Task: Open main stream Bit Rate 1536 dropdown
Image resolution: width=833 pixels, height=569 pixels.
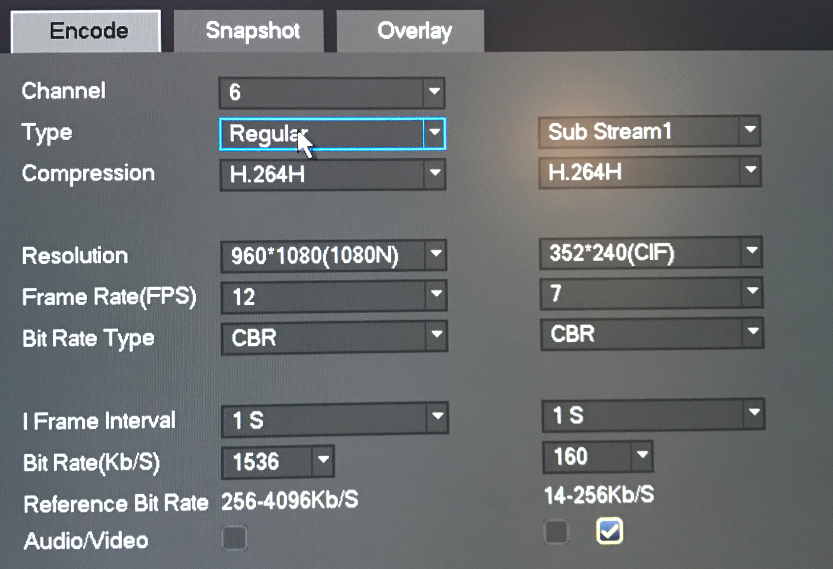Action: pyautogui.click(x=277, y=461)
